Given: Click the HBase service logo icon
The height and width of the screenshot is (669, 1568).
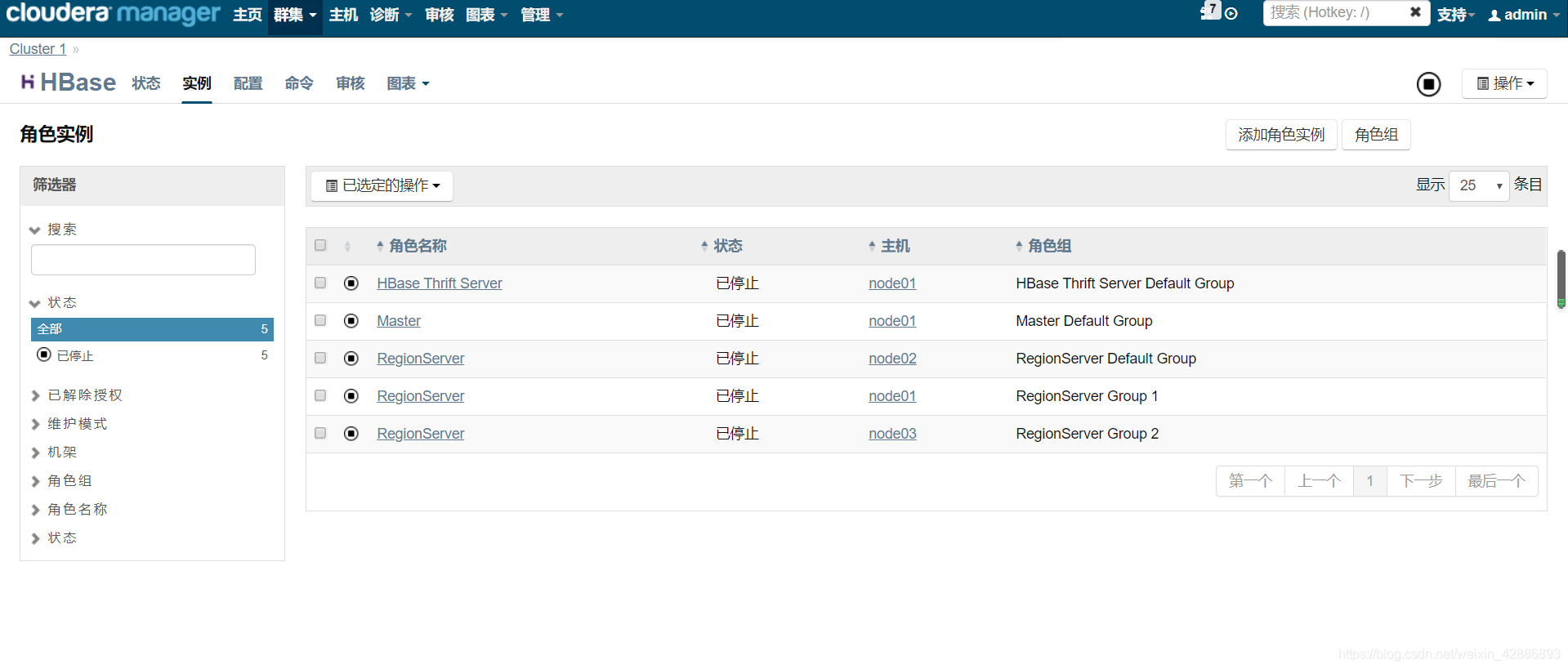Looking at the screenshot, I should (x=28, y=82).
